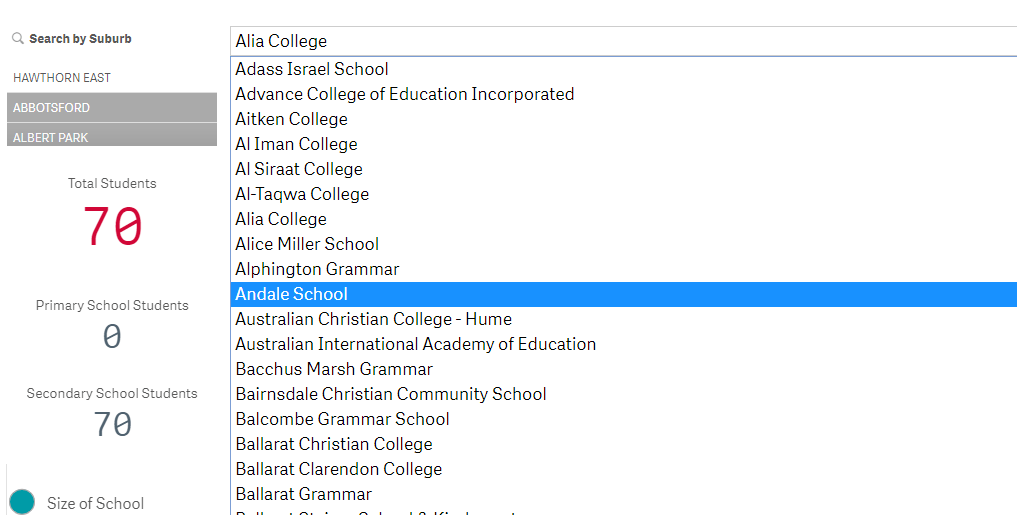Choose Alice Miller School option

pyautogui.click(x=623, y=244)
